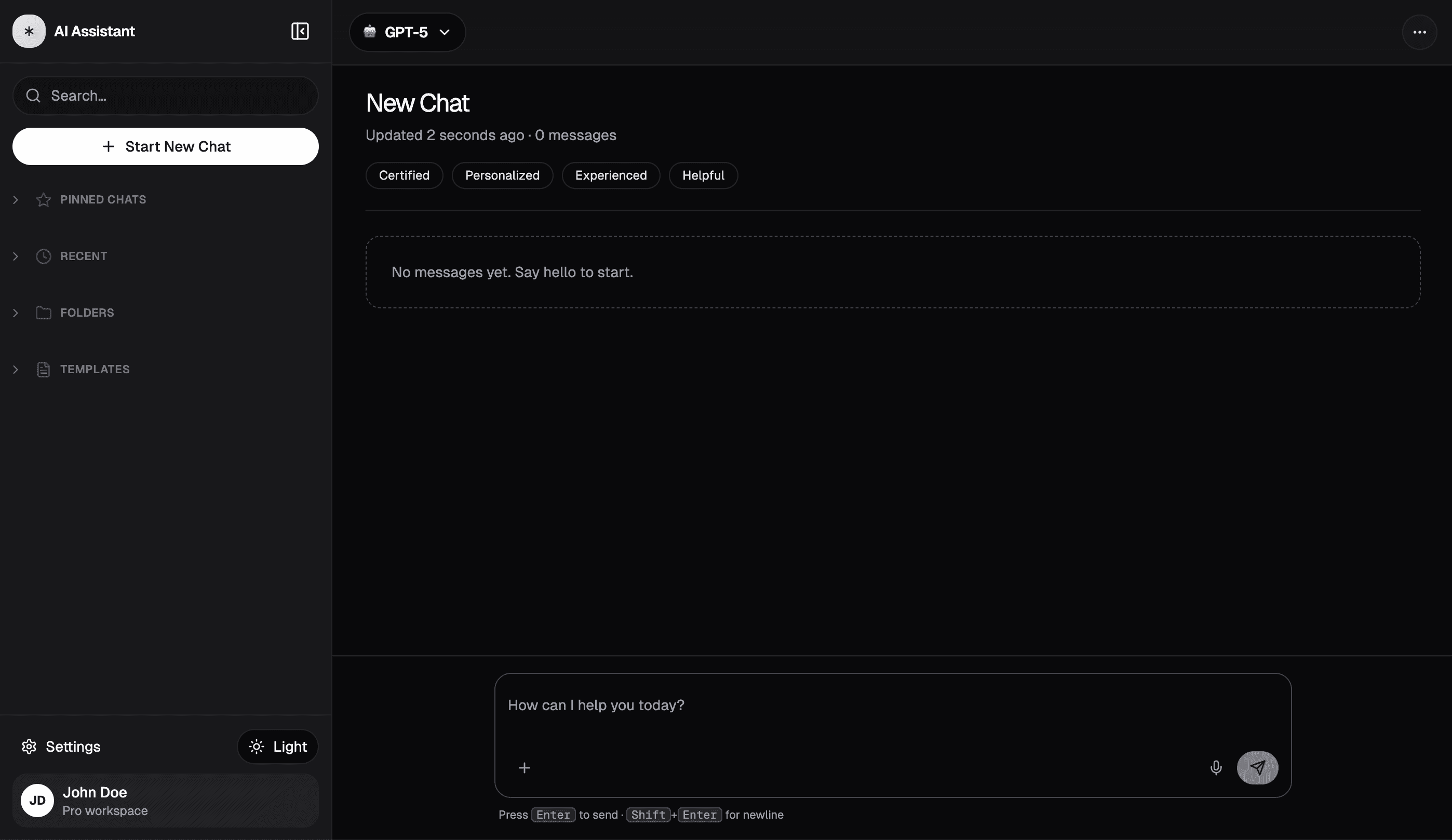Select the Personalized tag
Screen dimensions: 1452x840
point(502,175)
